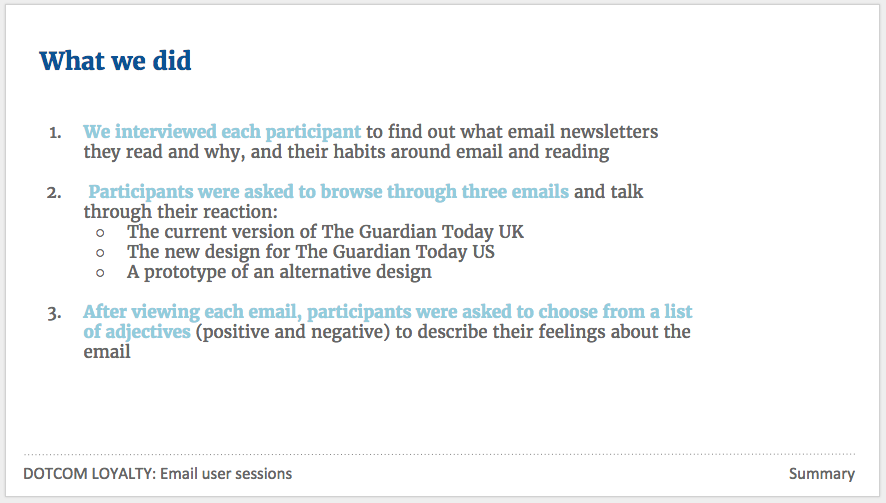The width and height of the screenshot is (886, 503).
Task: Click the 'of adjectives' highlighted text
Action: pyautogui.click(x=137, y=332)
